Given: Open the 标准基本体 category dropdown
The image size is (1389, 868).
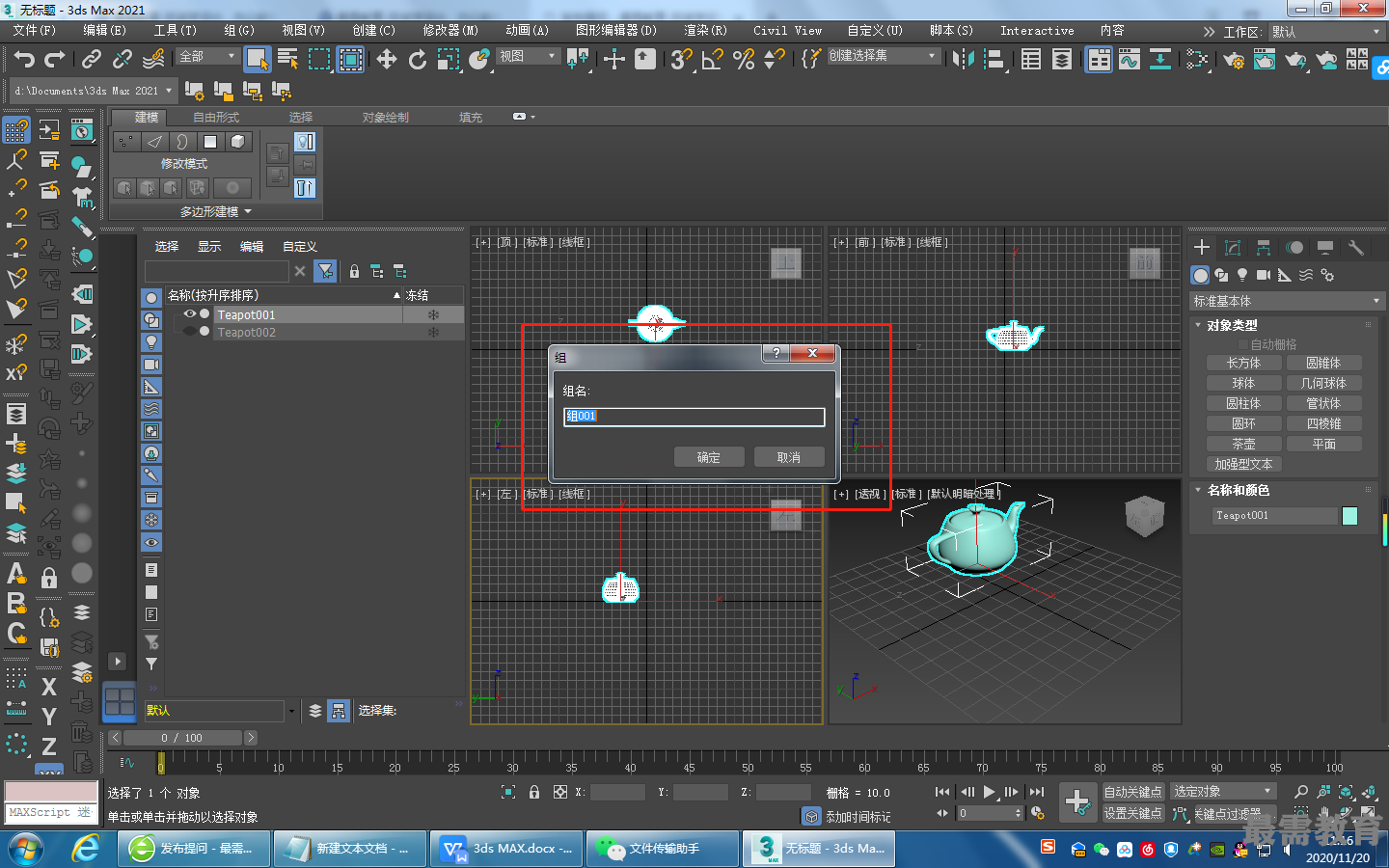Looking at the screenshot, I should point(1287,301).
